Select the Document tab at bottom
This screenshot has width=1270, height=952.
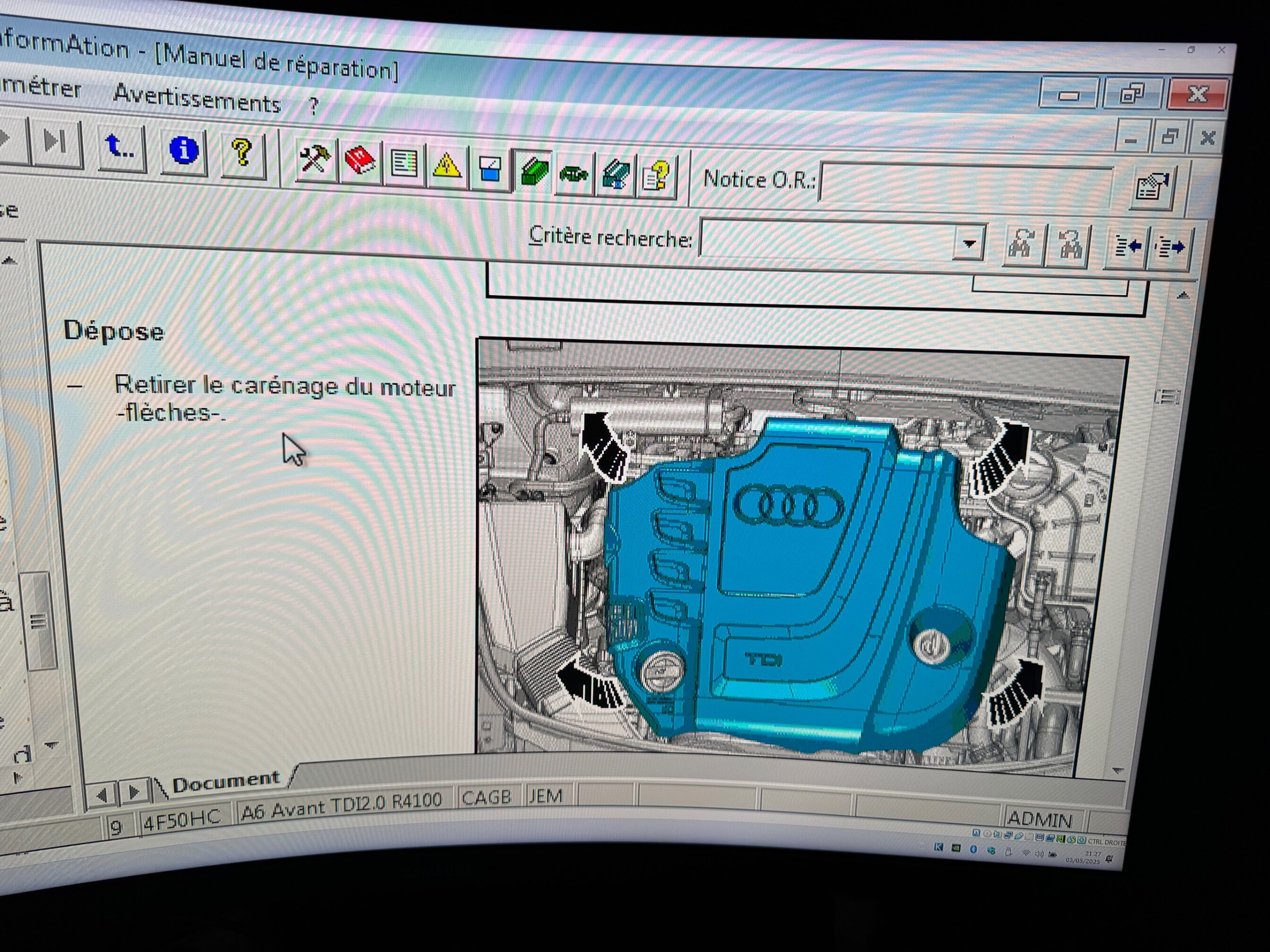tap(226, 781)
